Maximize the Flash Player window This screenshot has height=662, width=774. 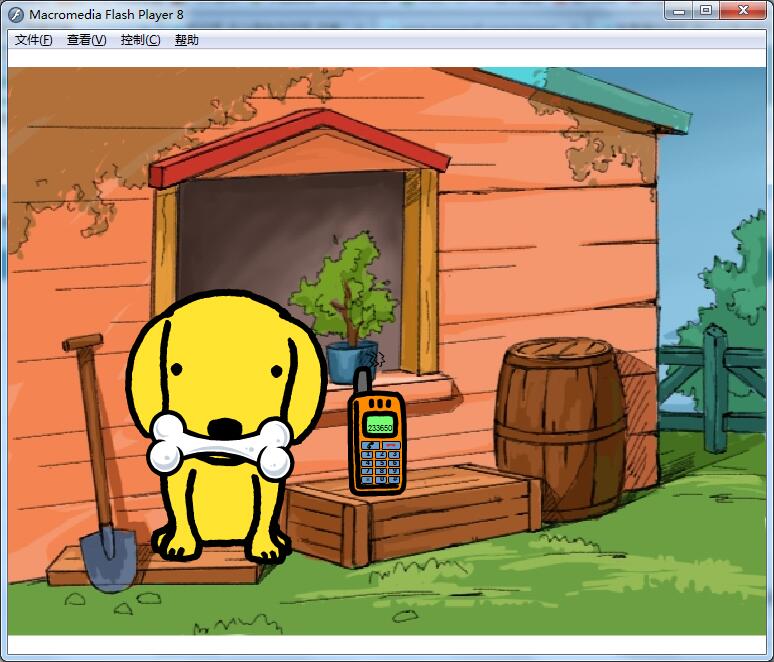[706, 10]
